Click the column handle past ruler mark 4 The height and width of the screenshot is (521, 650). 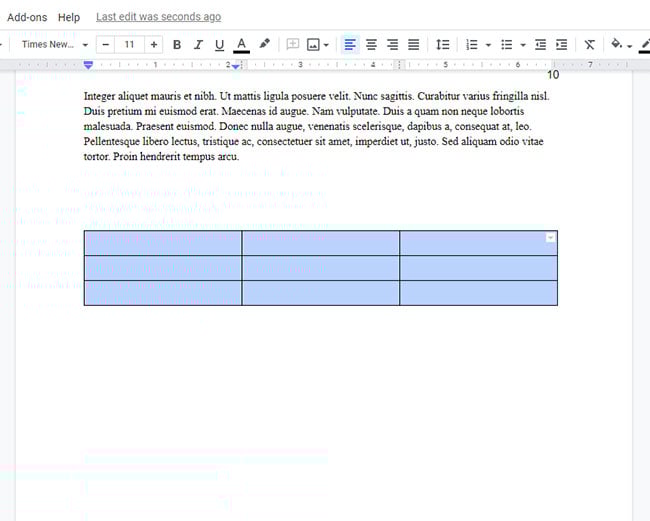(400, 65)
